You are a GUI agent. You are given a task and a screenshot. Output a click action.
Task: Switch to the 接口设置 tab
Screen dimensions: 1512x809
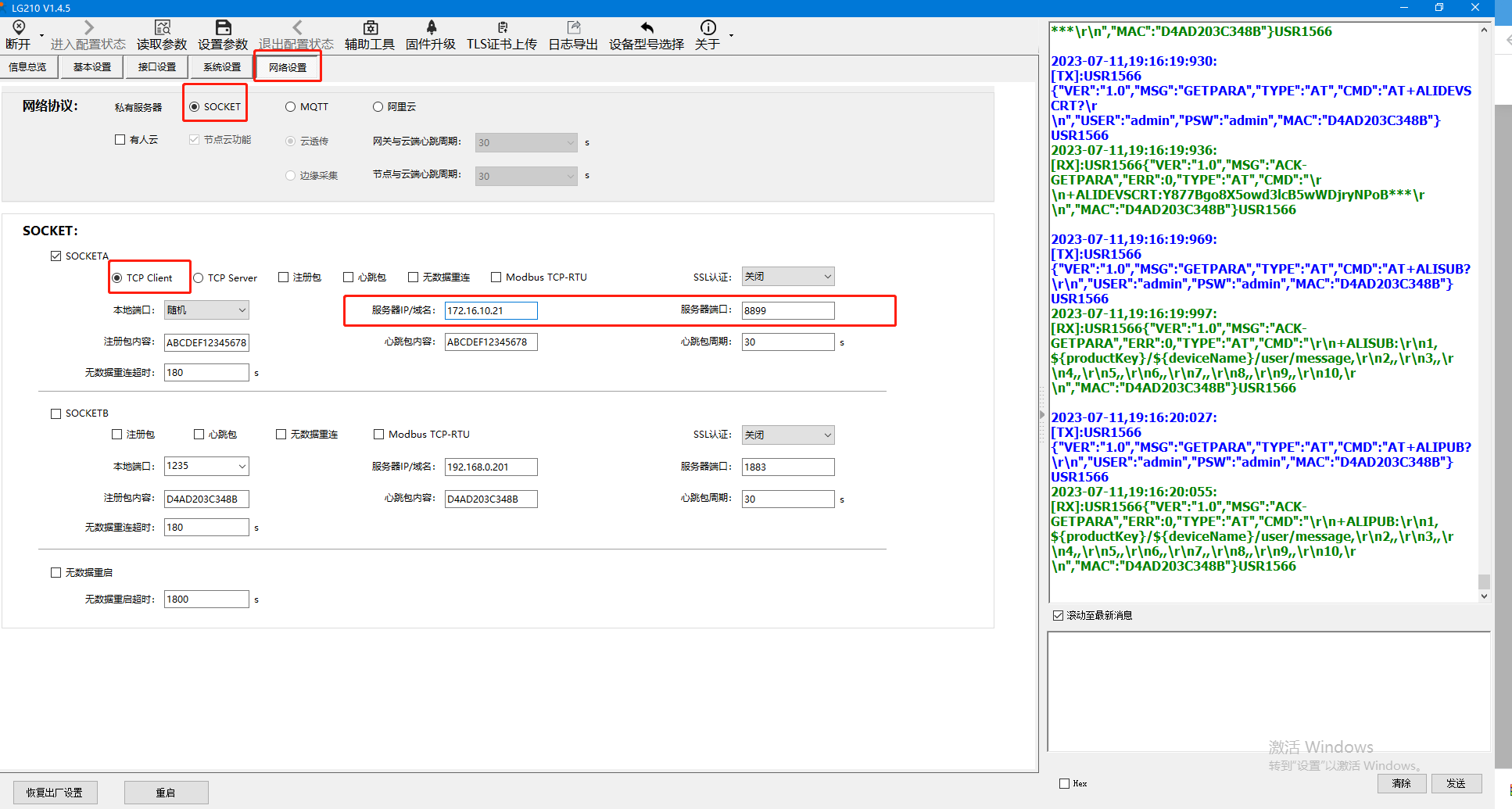(157, 67)
